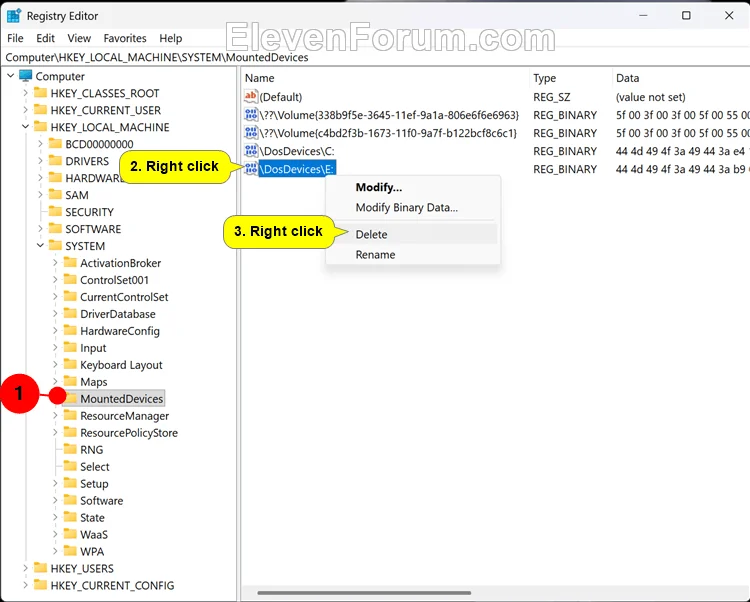Collapse the Computer root node
Viewport: 750px width, 602px height.
[11, 76]
